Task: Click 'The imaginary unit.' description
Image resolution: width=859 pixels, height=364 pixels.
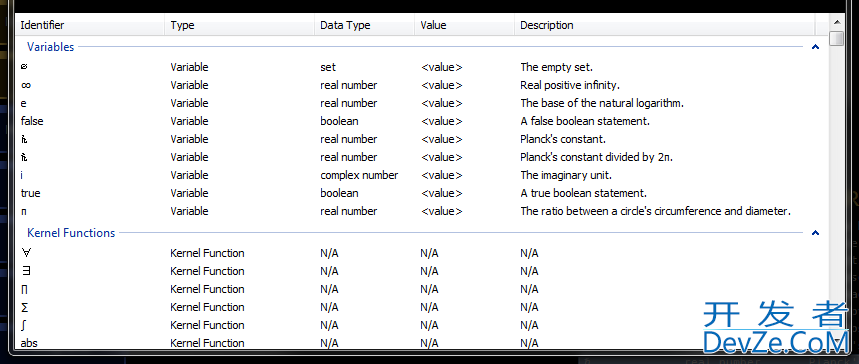Action: pyautogui.click(x=566, y=175)
